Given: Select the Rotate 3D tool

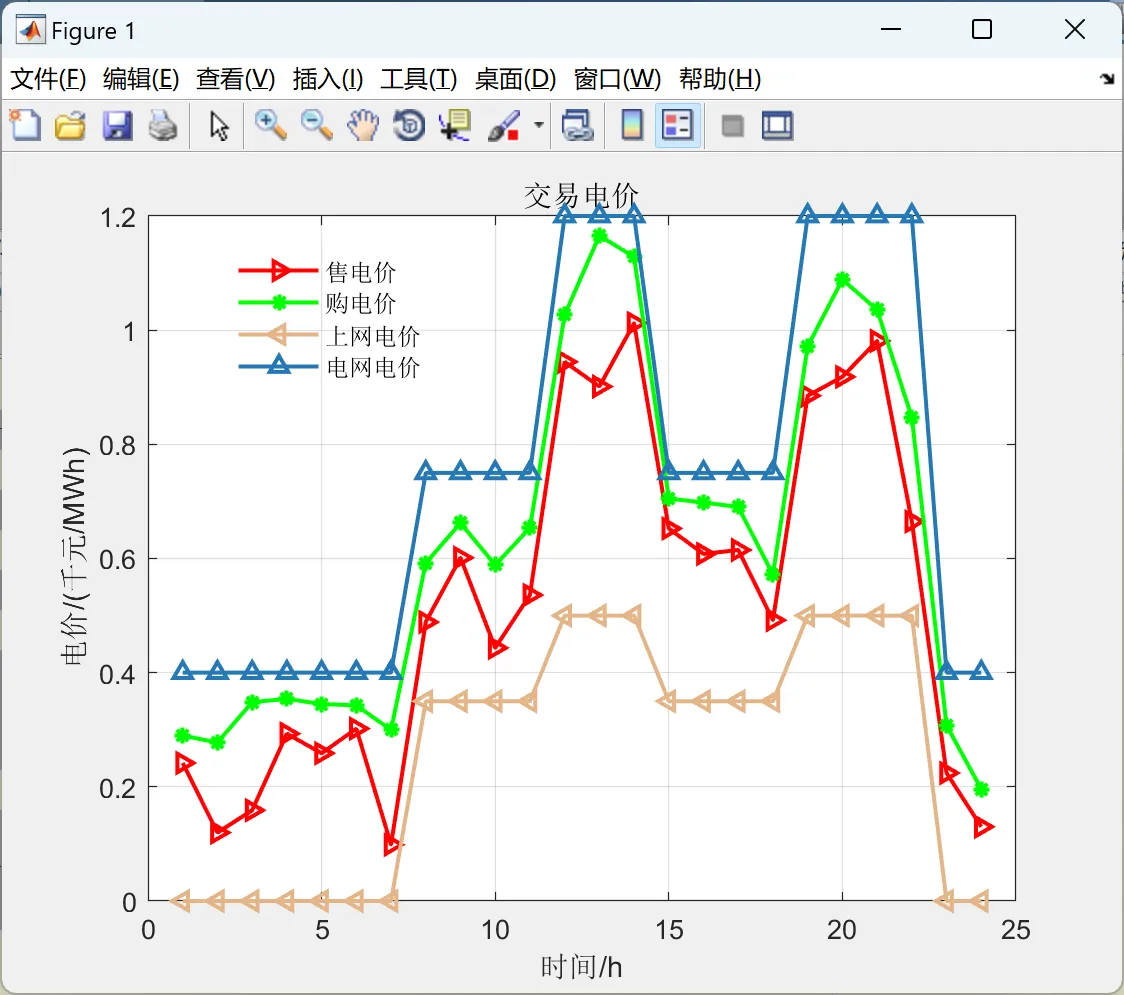Looking at the screenshot, I should (x=409, y=125).
